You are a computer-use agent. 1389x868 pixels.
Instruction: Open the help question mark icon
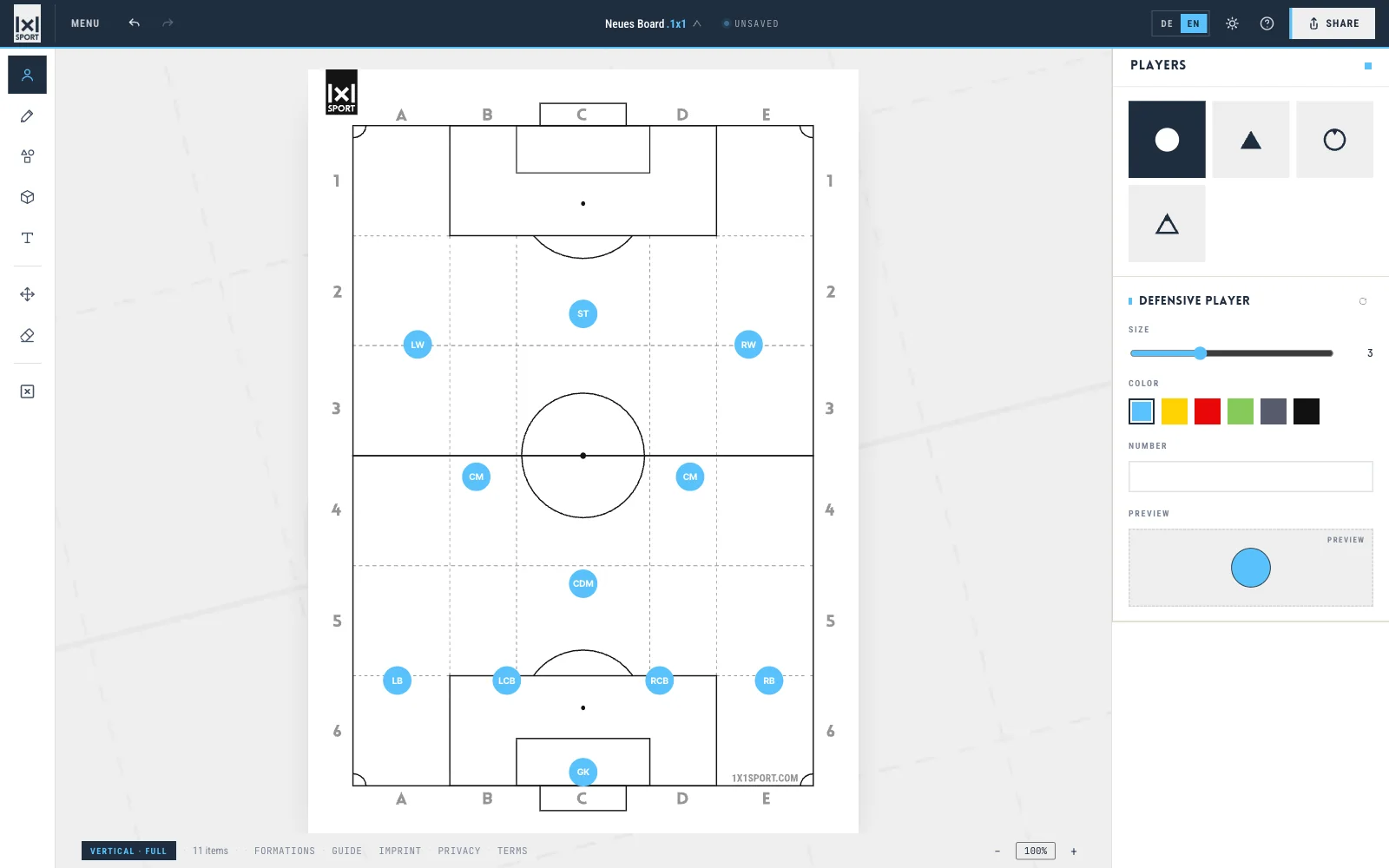(x=1267, y=23)
